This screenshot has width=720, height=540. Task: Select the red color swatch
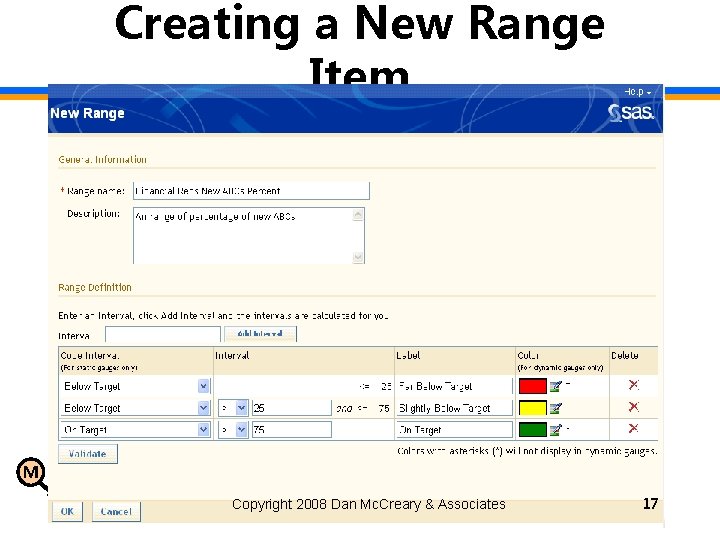(x=533, y=386)
